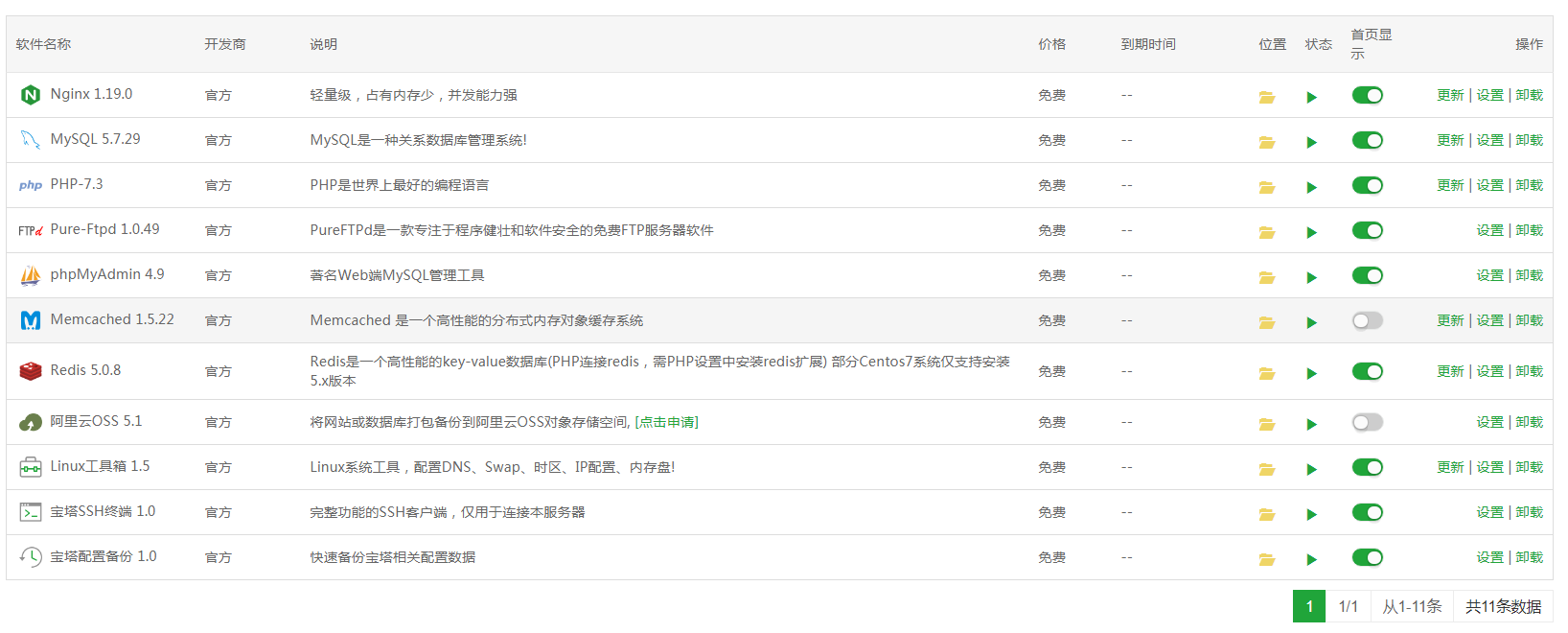Click the Redis status play icon
This screenshot has height=633, width=1568.
click(1311, 373)
